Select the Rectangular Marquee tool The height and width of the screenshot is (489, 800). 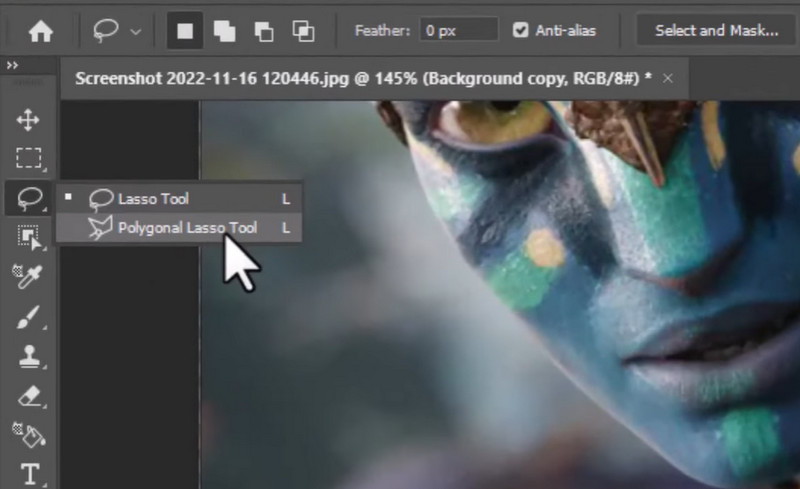(x=28, y=158)
